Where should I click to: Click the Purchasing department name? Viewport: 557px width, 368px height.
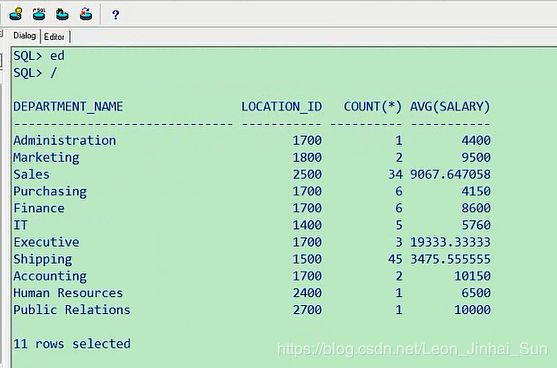point(50,191)
